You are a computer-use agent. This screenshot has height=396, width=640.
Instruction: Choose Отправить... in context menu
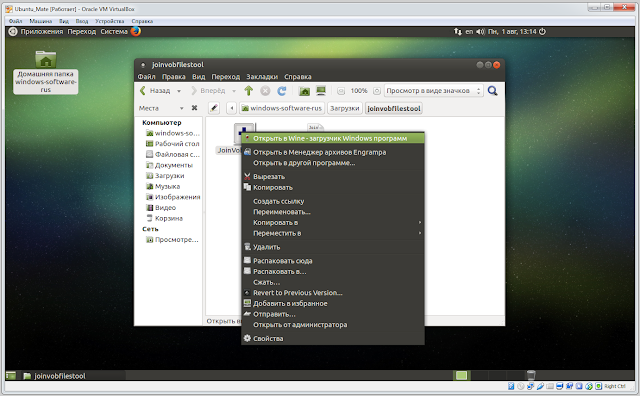coord(333,314)
